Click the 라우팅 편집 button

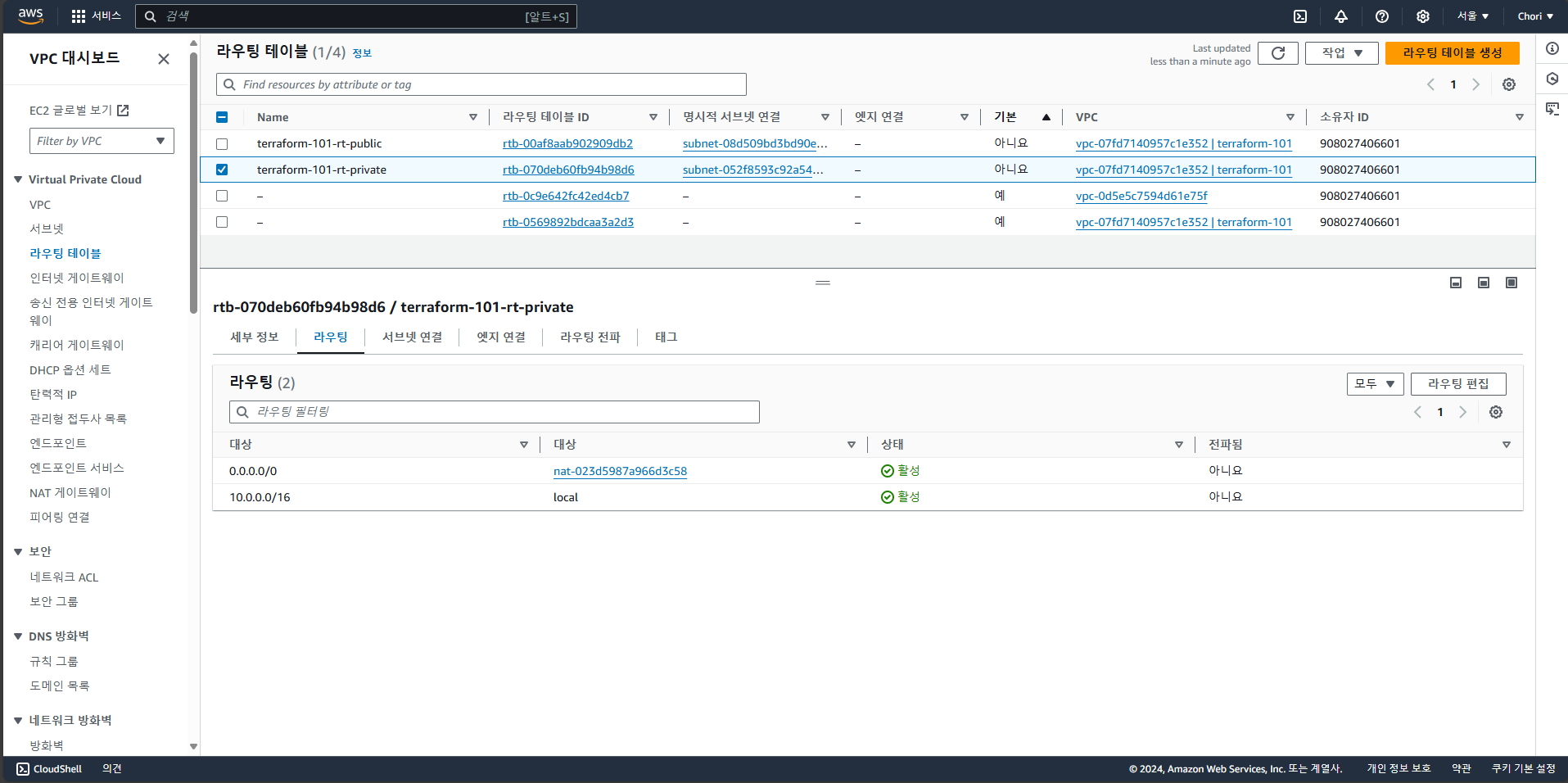[x=1458, y=384]
